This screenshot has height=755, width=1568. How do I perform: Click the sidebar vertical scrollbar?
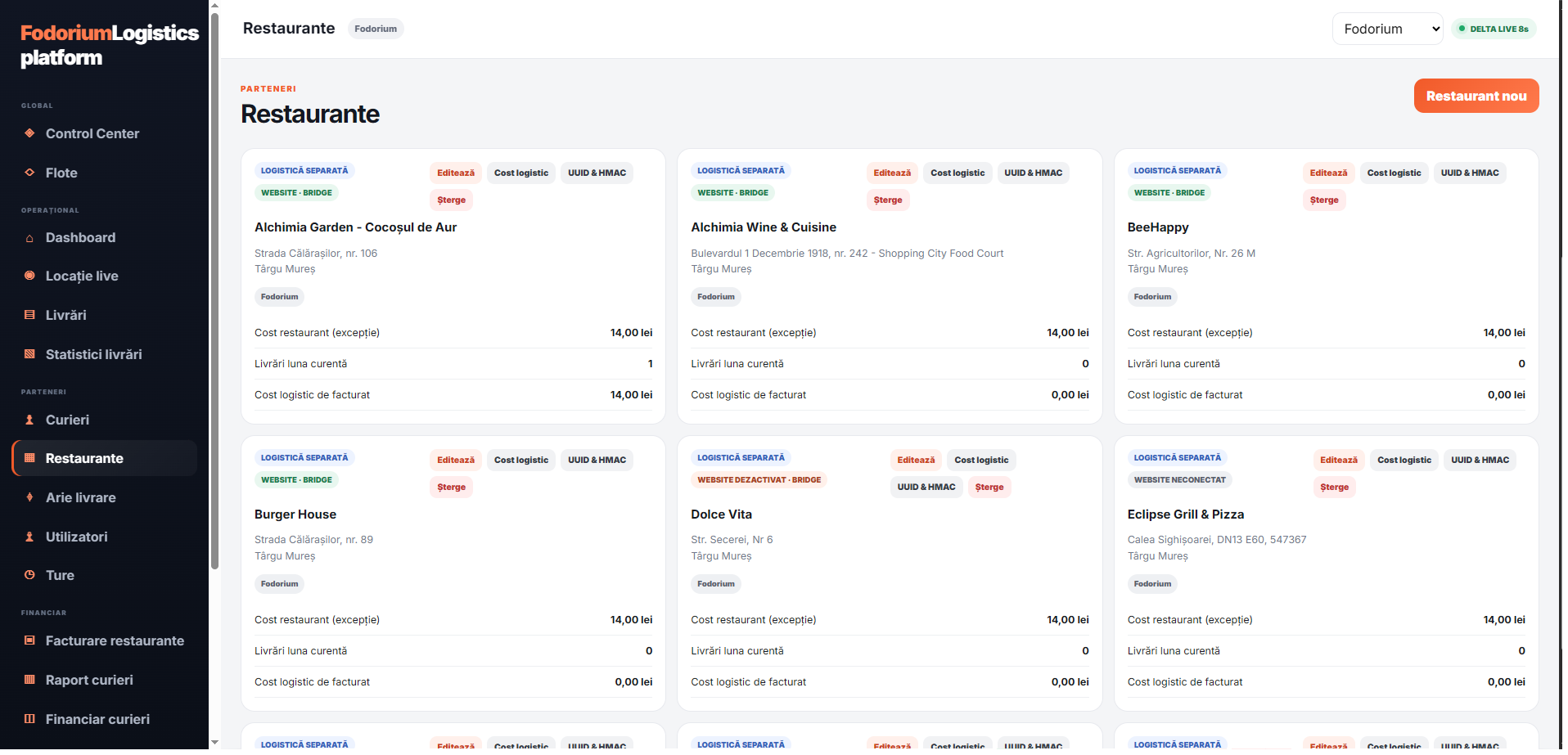pos(215,290)
